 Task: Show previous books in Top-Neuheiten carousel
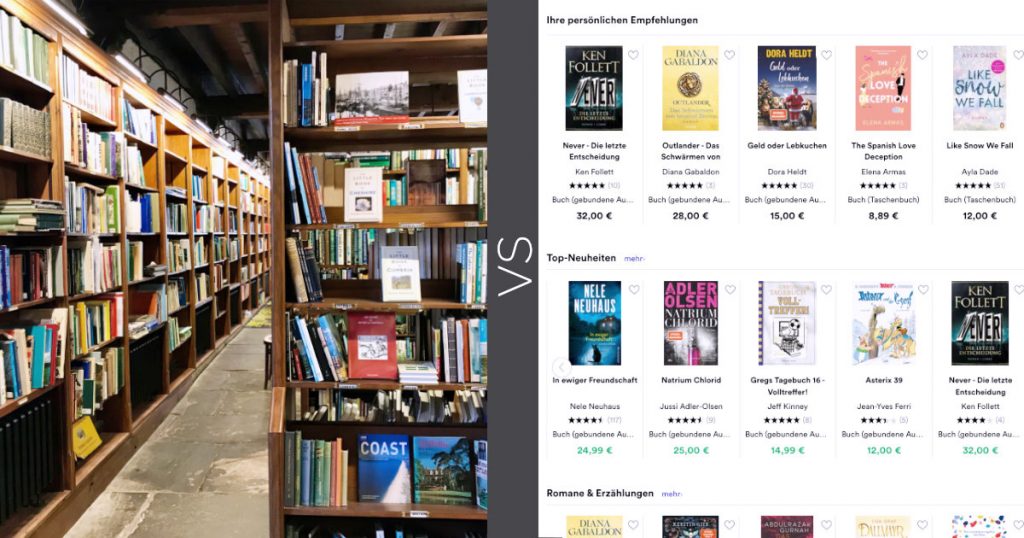tap(561, 366)
